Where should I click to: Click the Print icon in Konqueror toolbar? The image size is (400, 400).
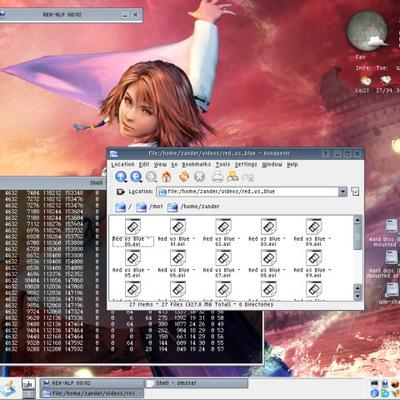(217, 176)
